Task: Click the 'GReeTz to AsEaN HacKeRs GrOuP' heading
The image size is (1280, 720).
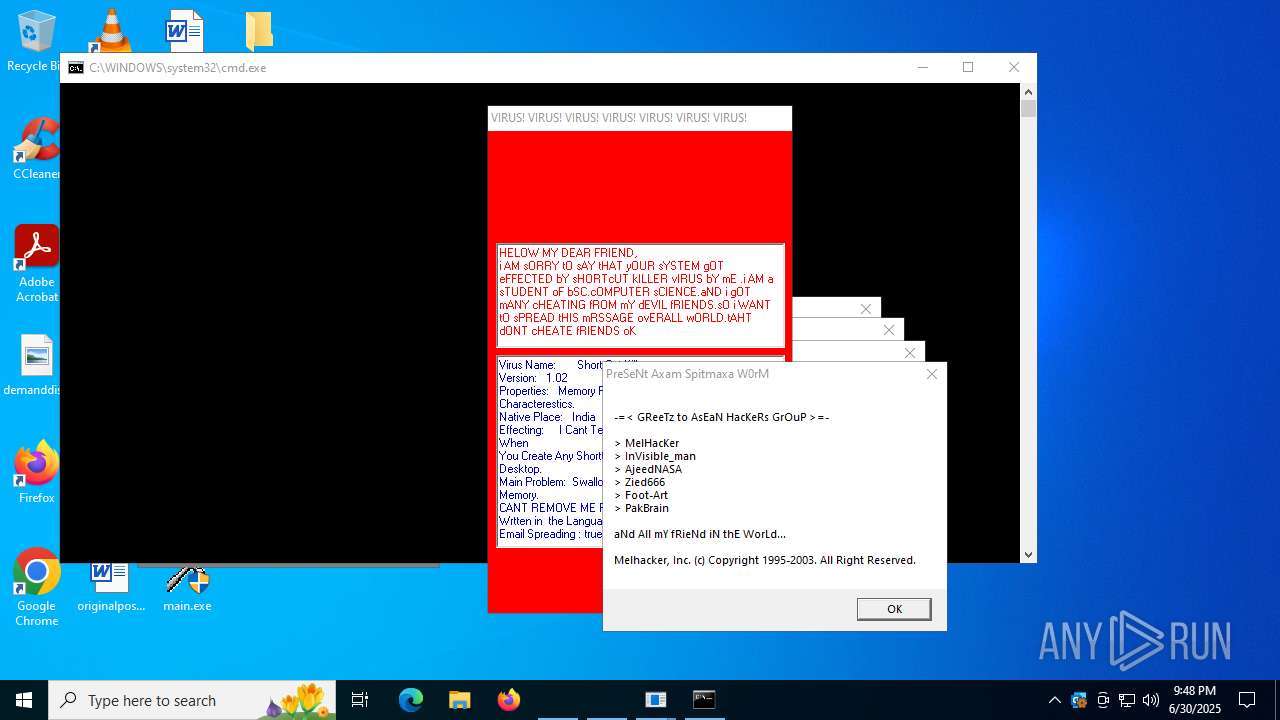Action: pyautogui.click(x=721, y=417)
